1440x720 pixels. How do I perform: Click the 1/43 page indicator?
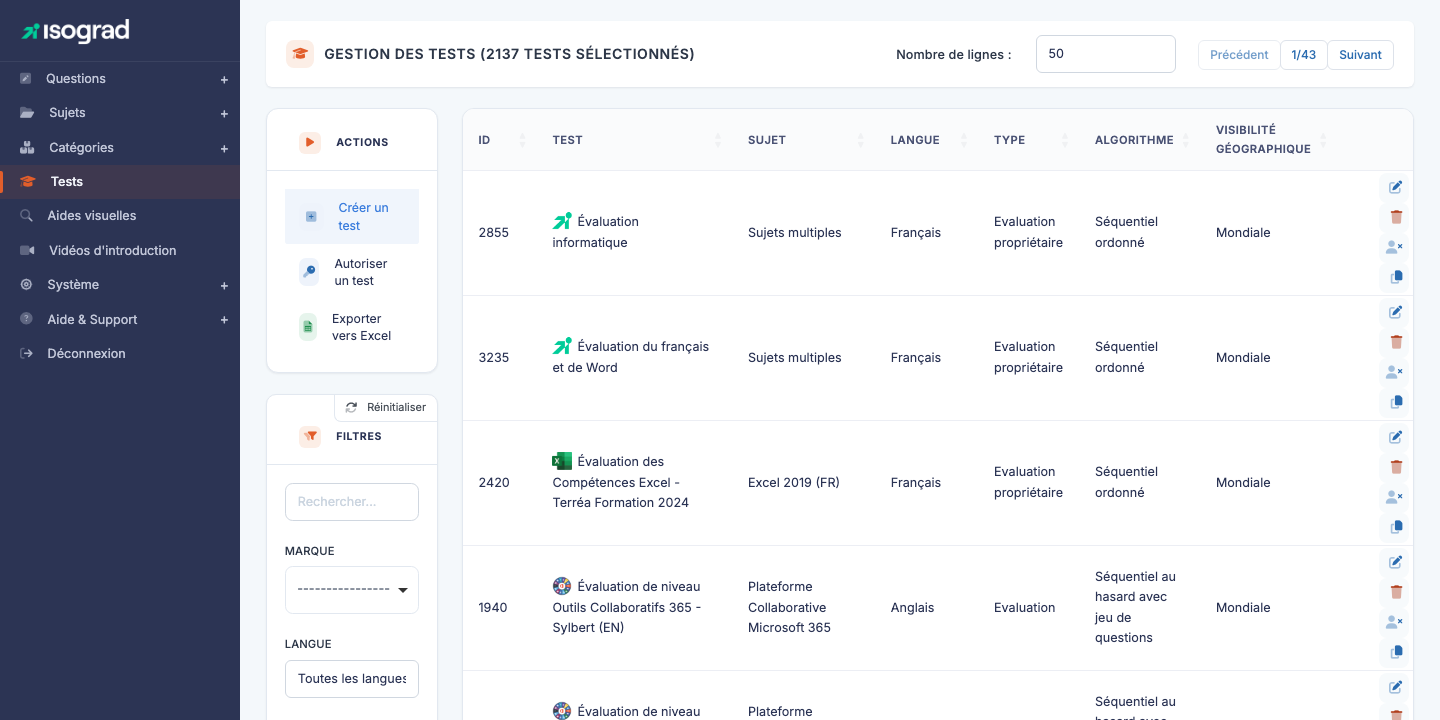click(1304, 55)
